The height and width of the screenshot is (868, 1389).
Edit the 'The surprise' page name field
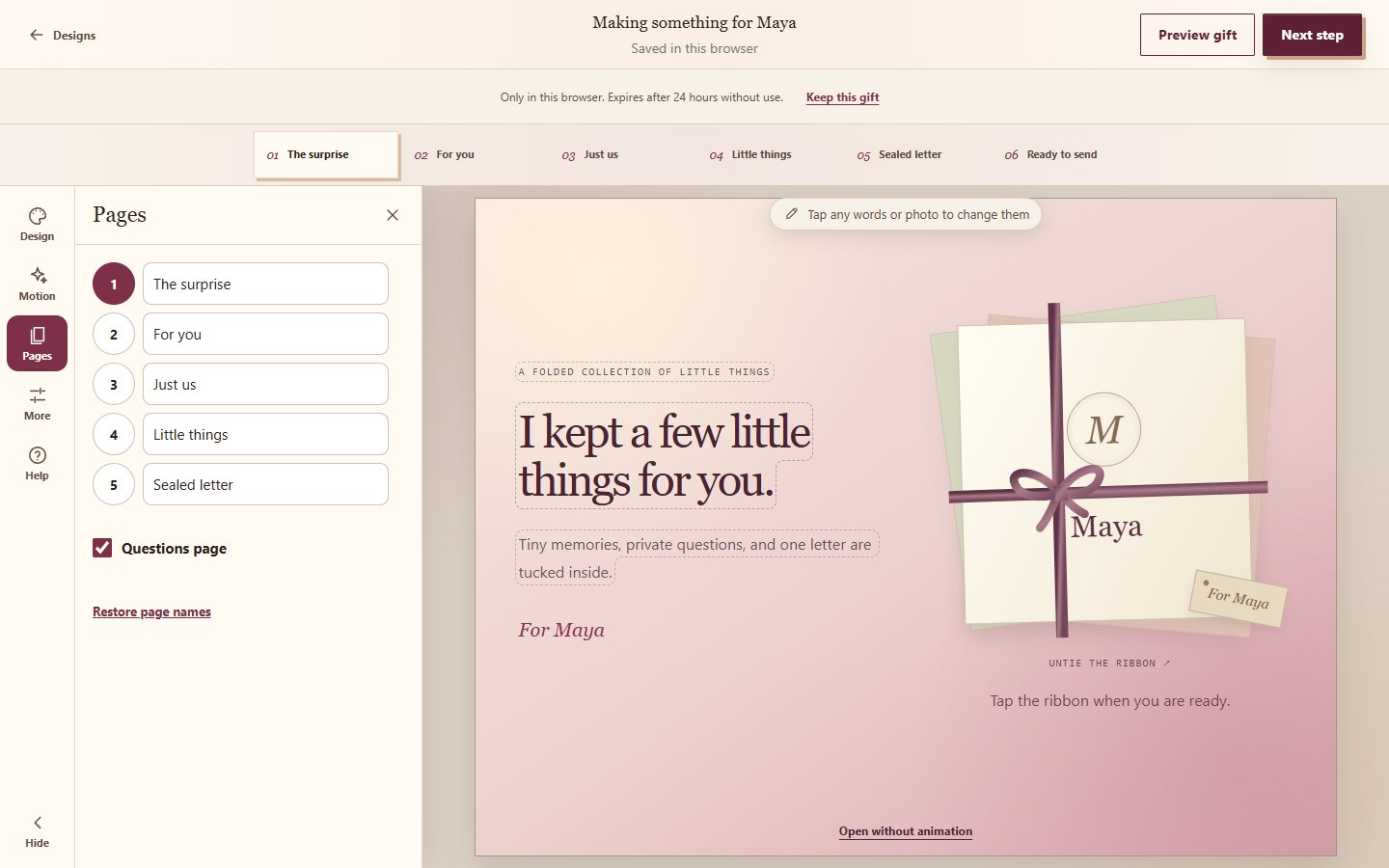265,284
